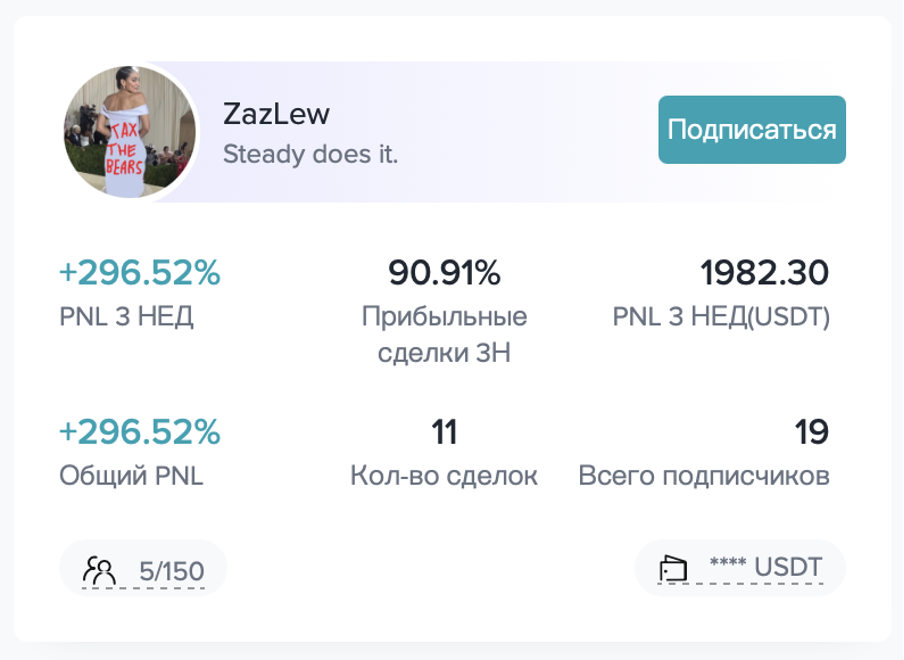The height and width of the screenshot is (660, 904).
Task: Click the wallet icon near USDT
Action: [x=673, y=569]
